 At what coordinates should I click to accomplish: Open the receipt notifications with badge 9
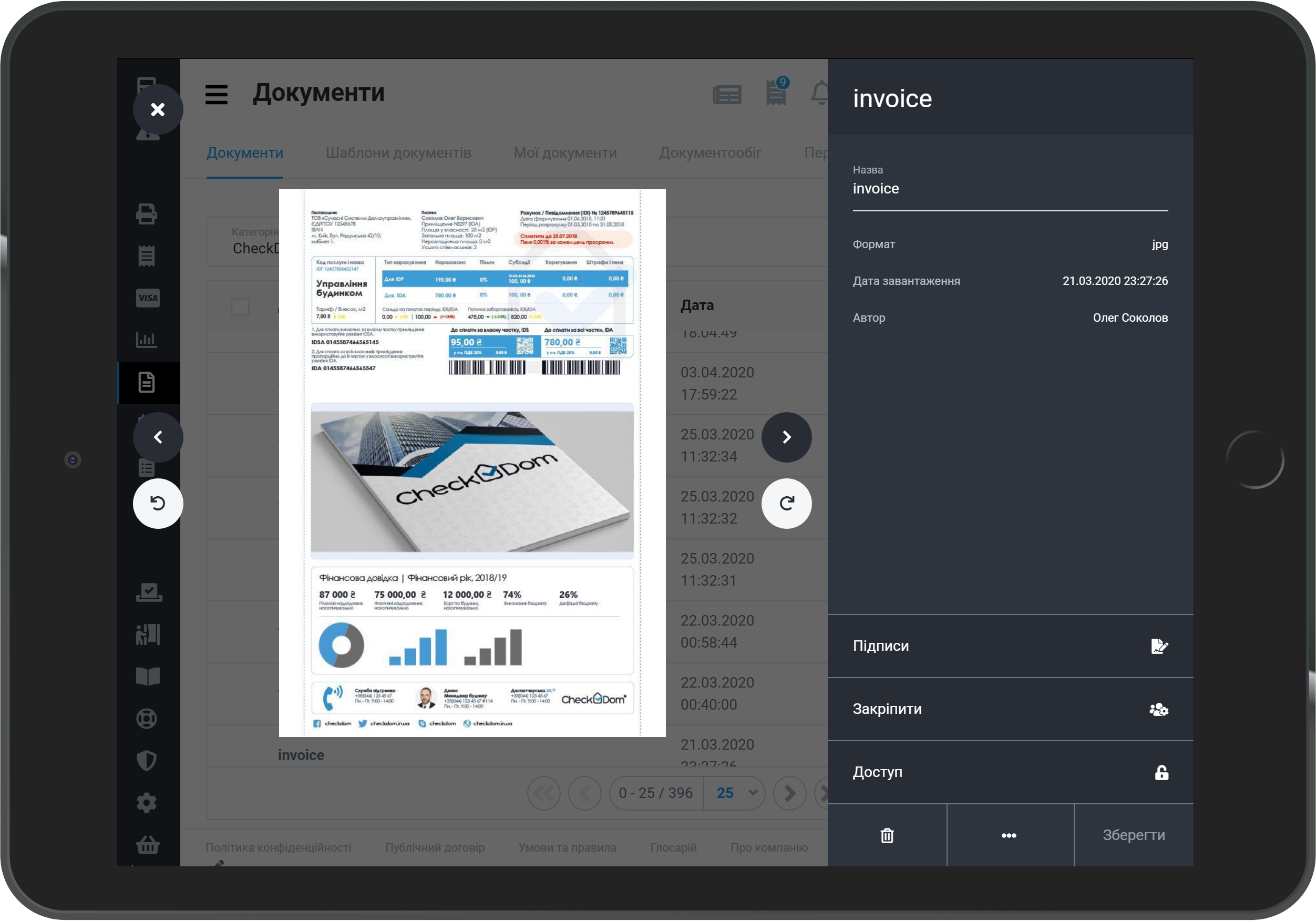(777, 92)
